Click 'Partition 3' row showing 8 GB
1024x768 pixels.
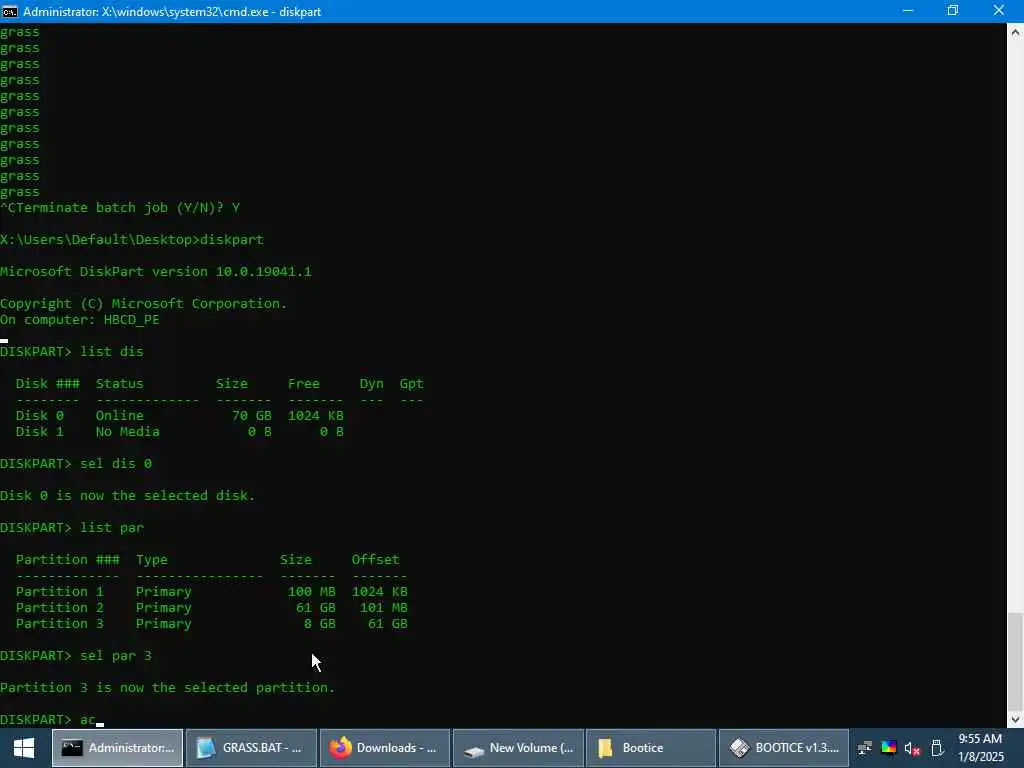[212, 624]
